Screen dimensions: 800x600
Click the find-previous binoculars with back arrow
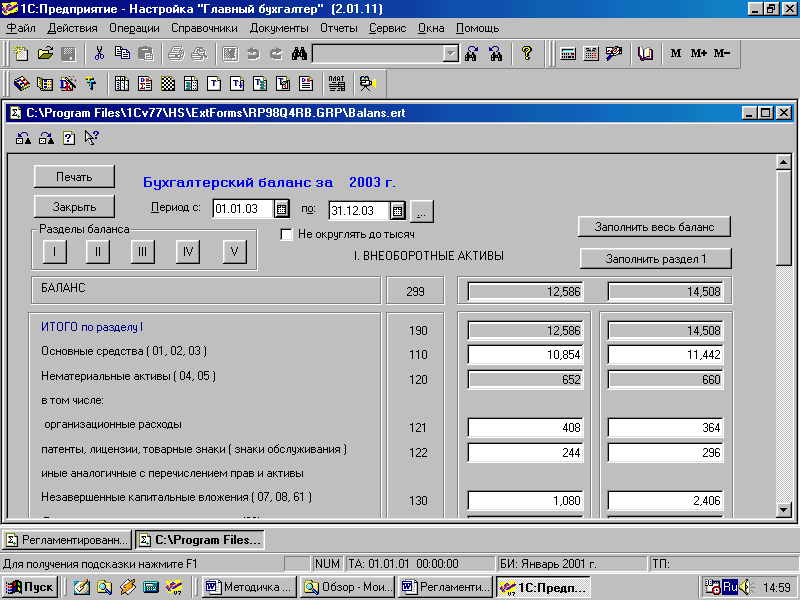pos(495,54)
